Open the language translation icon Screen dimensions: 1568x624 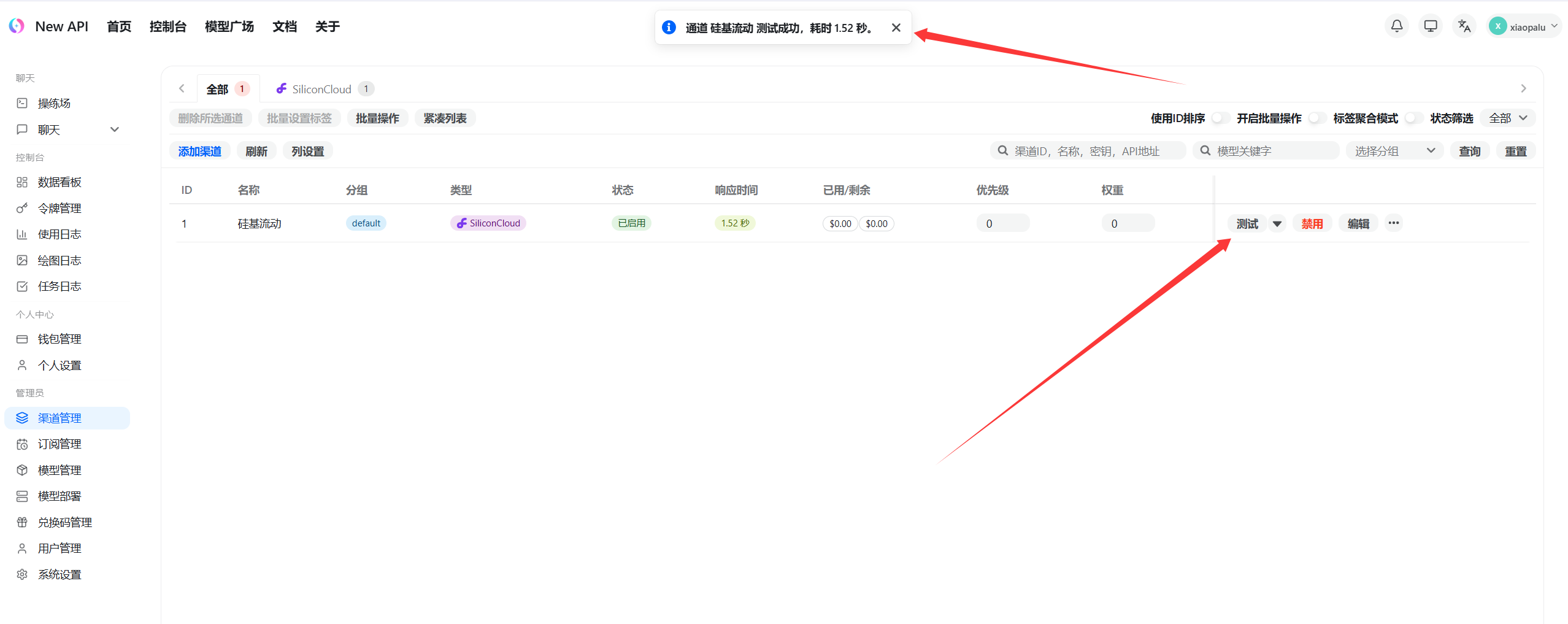point(1464,26)
